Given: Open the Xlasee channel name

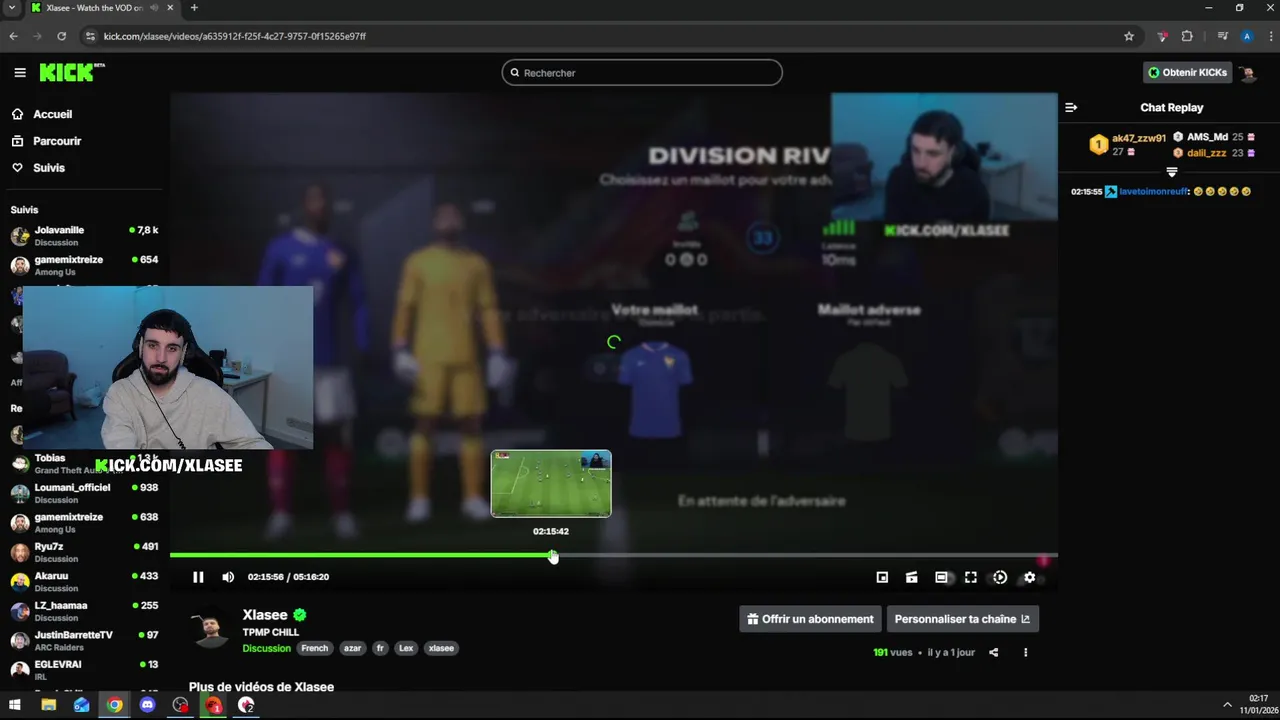Looking at the screenshot, I should pyautogui.click(x=265, y=615).
